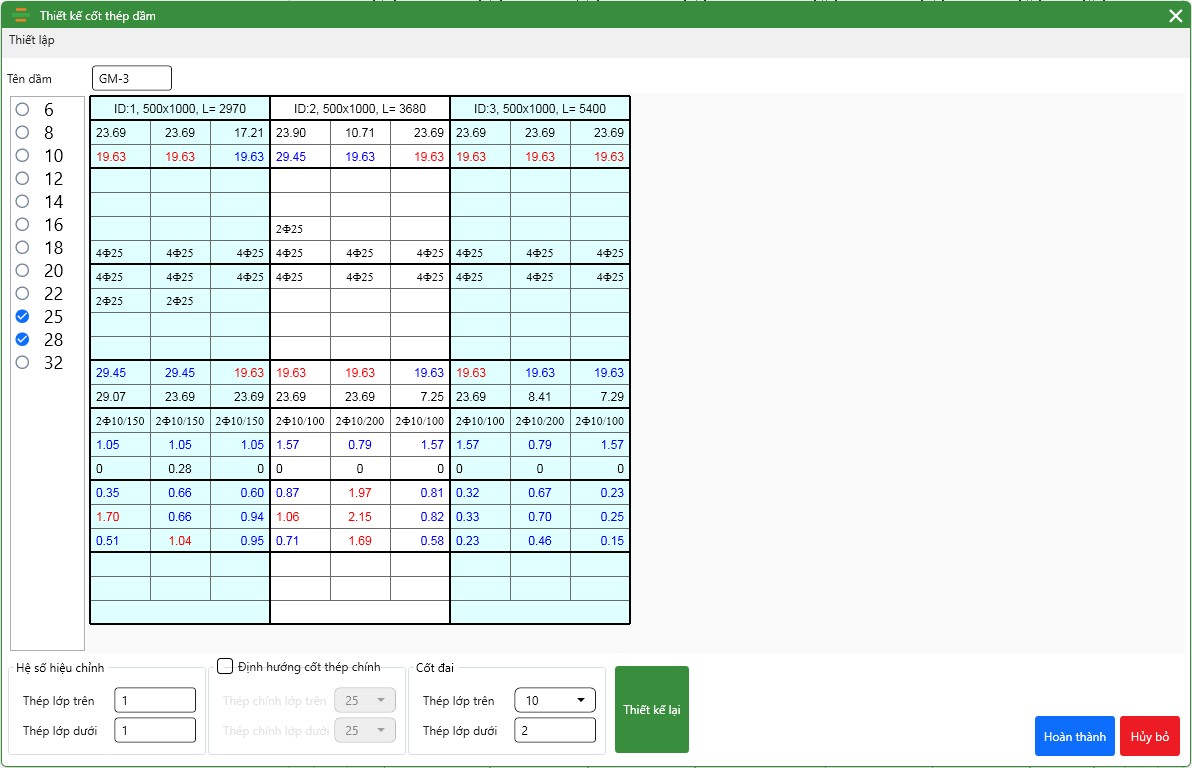
Task: Click the Hoàn thành button
Action: click(x=1074, y=736)
